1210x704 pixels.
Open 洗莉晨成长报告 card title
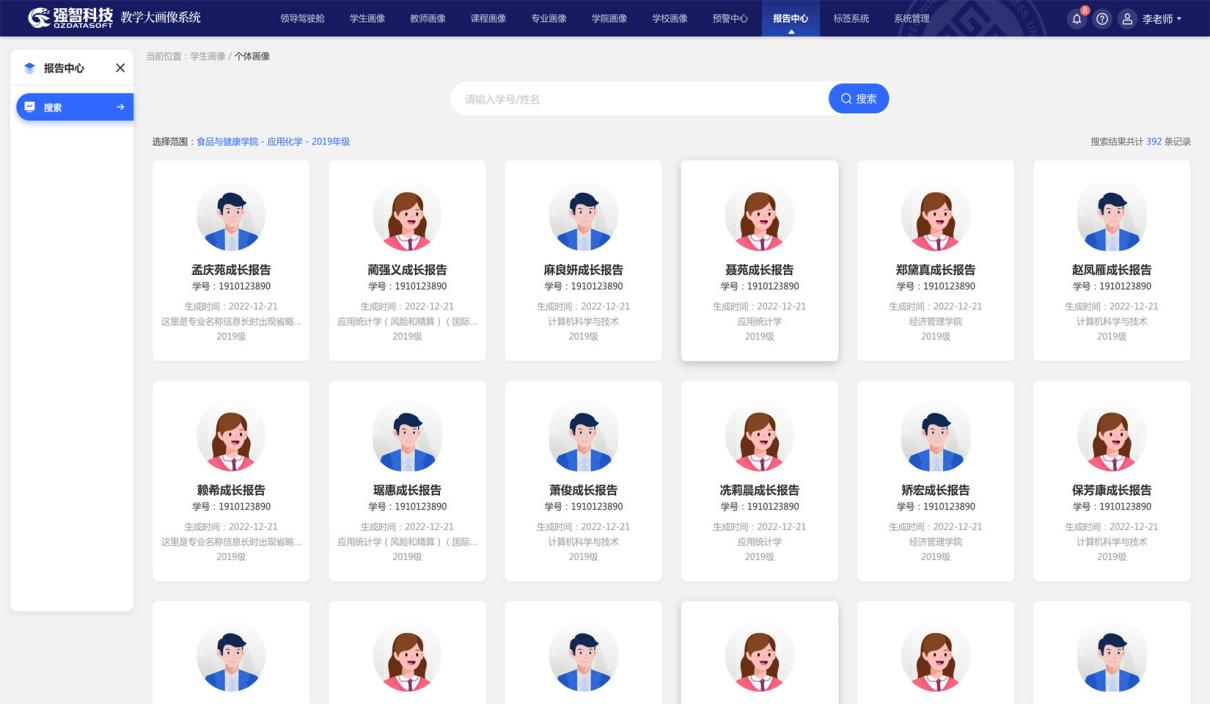[x=759, y=490]
